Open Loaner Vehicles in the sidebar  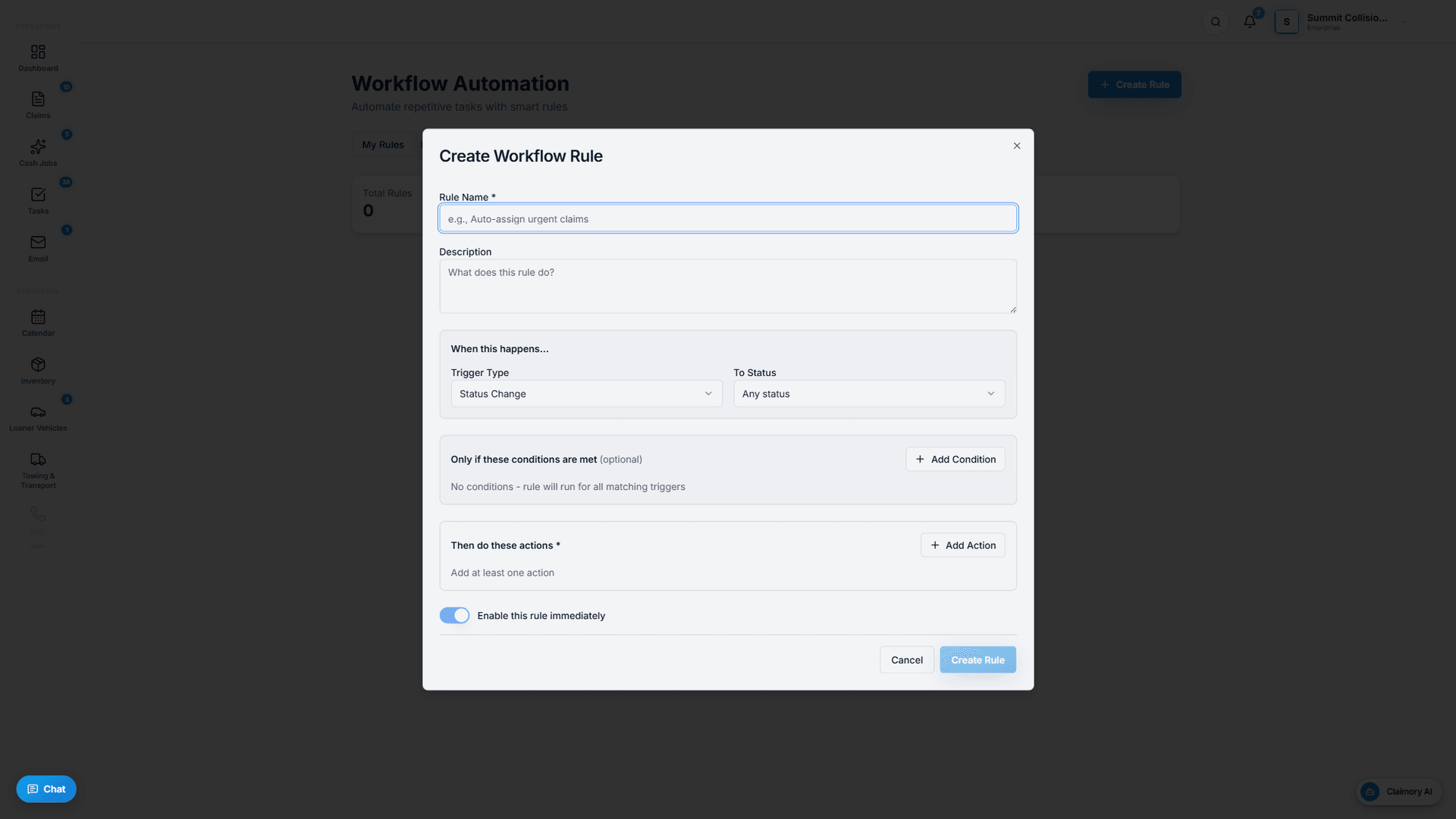tap(38, 418)
